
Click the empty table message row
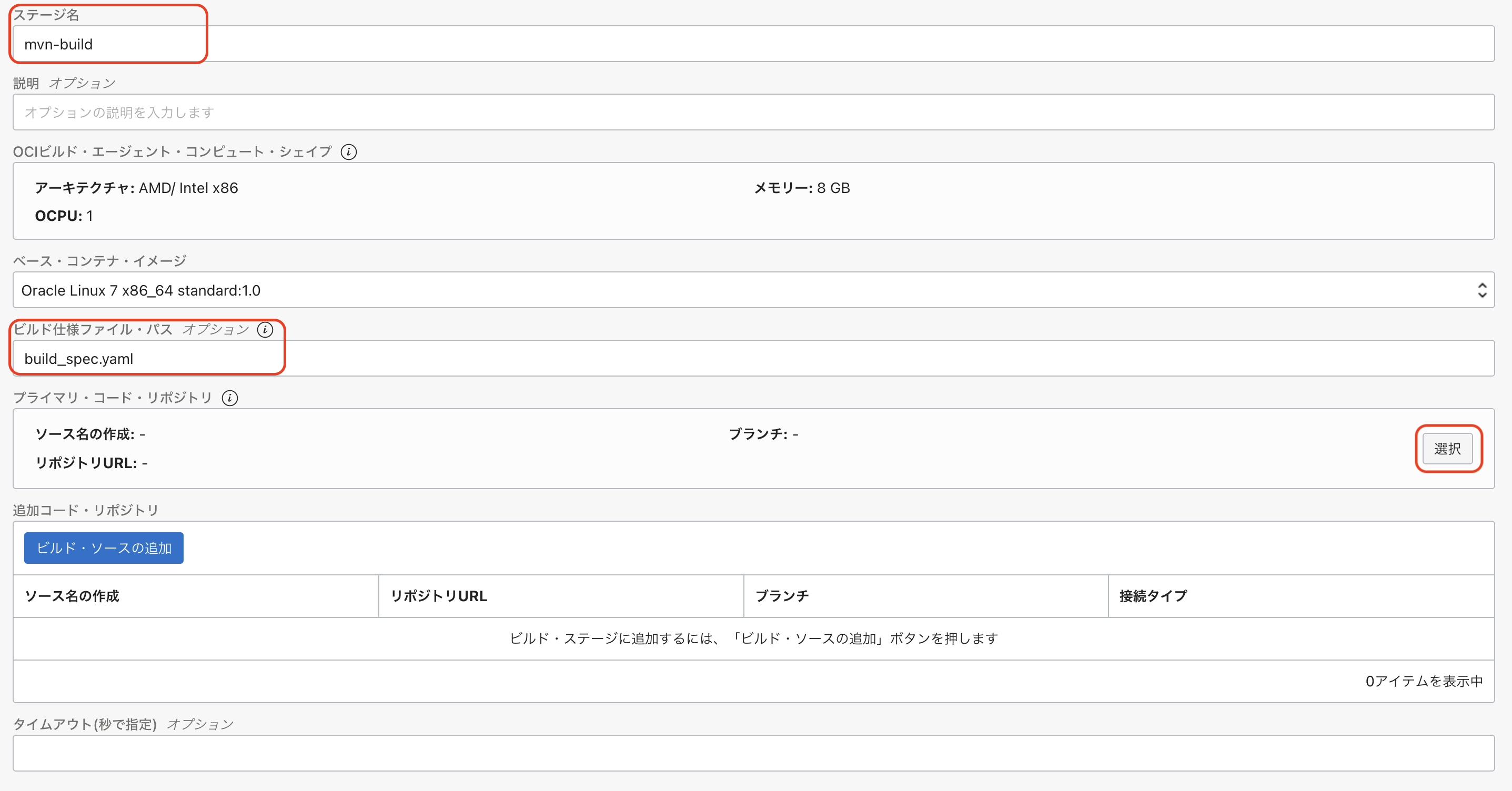click(x=754, y=638)
